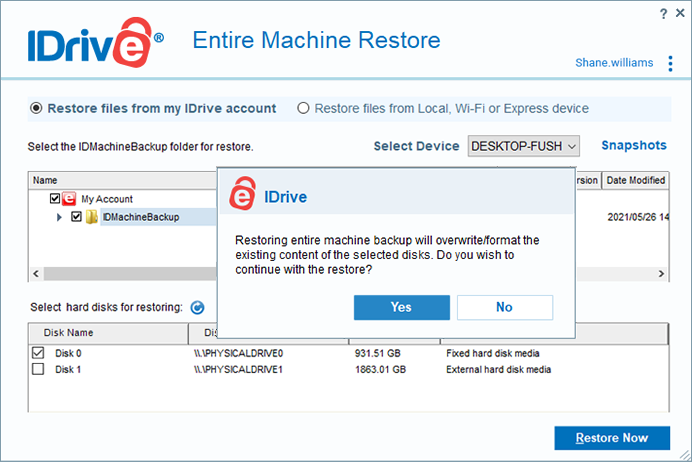Close the Entire Machine Restore window
This screenshot has width=692, height=462.
pyautogui.click(x=680, y=13)
